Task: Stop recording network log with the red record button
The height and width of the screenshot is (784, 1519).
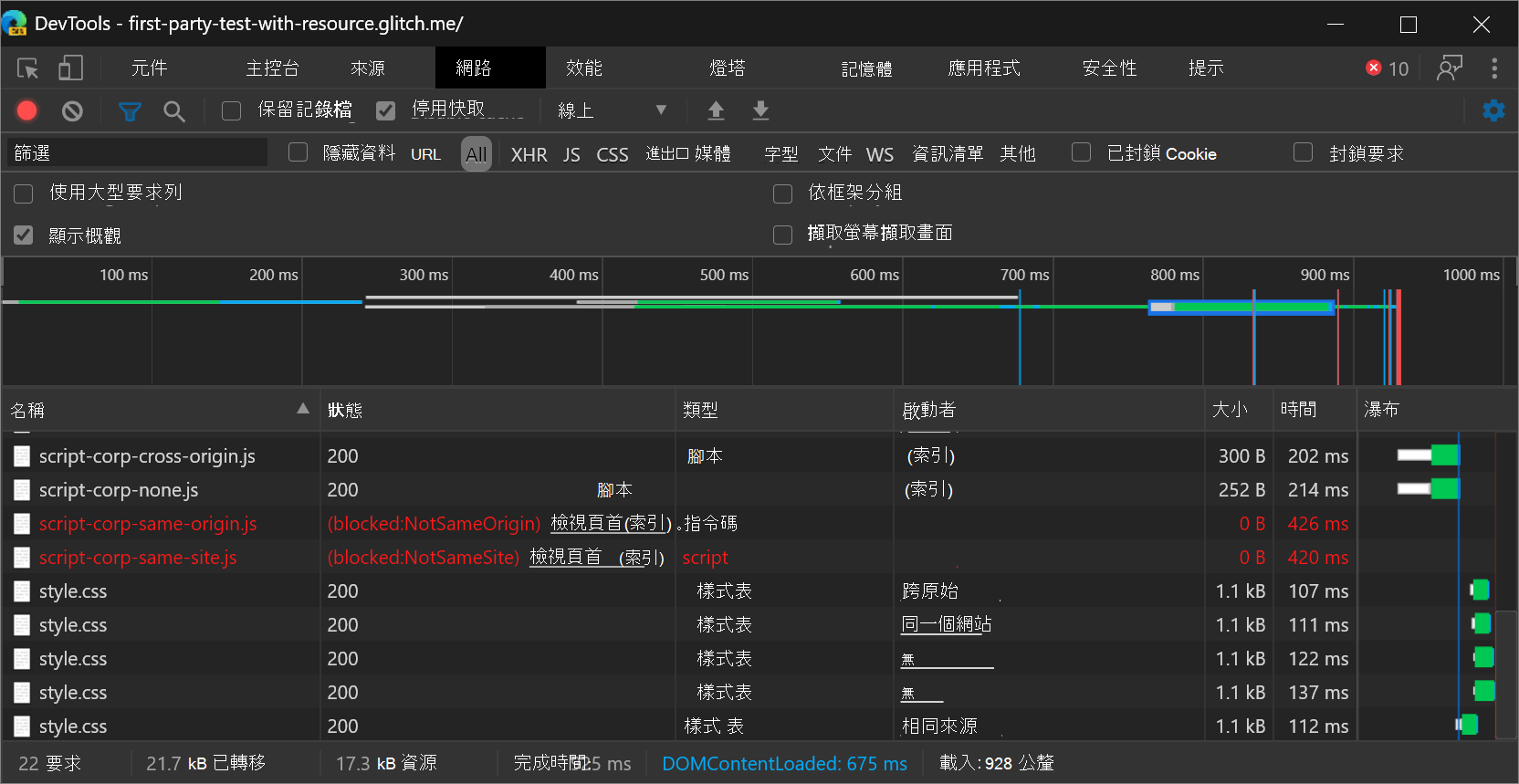Action: click(27, 110)
